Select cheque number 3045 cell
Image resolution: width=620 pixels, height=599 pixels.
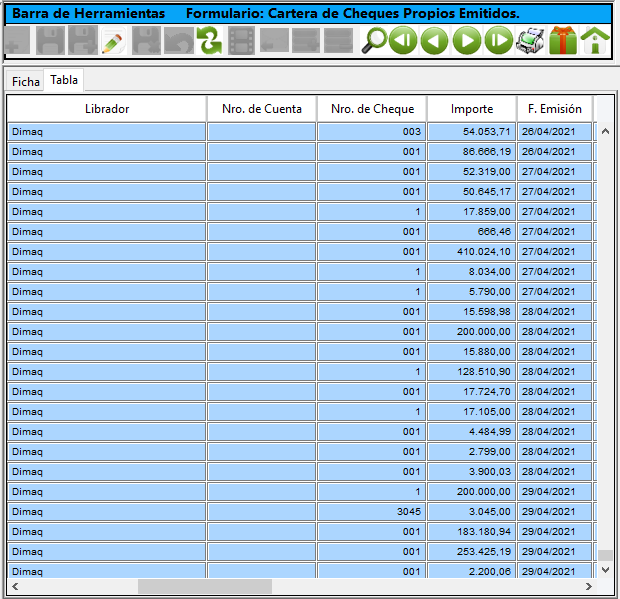[372, 512]
